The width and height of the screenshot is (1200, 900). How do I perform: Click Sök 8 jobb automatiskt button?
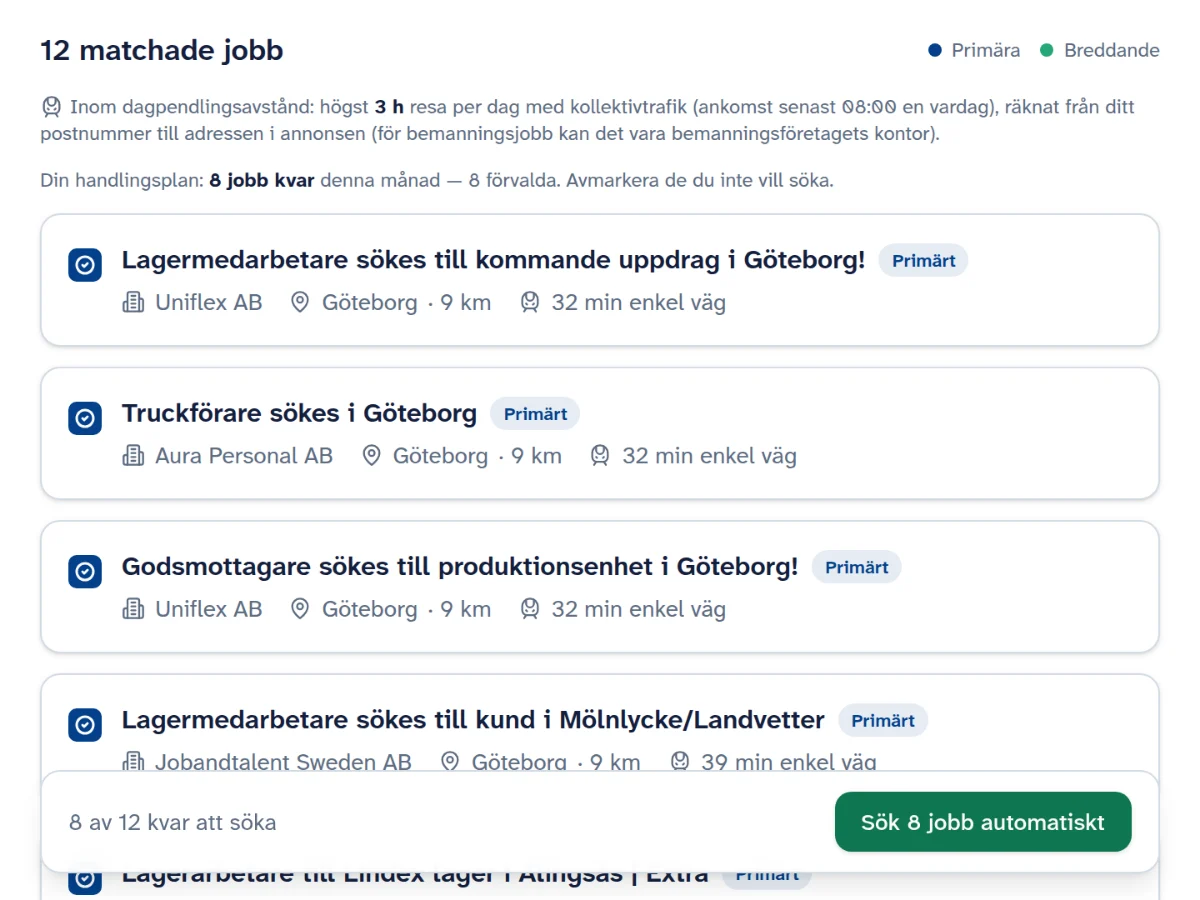click(983, 822)
